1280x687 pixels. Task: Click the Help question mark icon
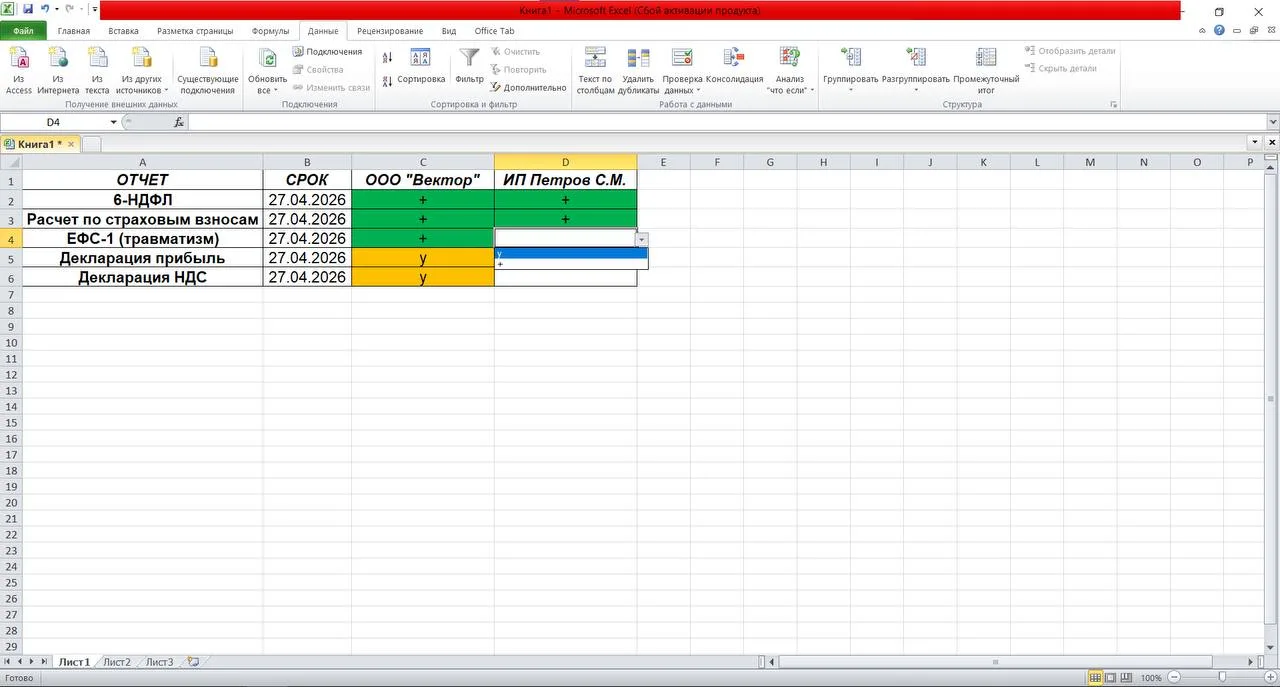[x=1219, y=31]
